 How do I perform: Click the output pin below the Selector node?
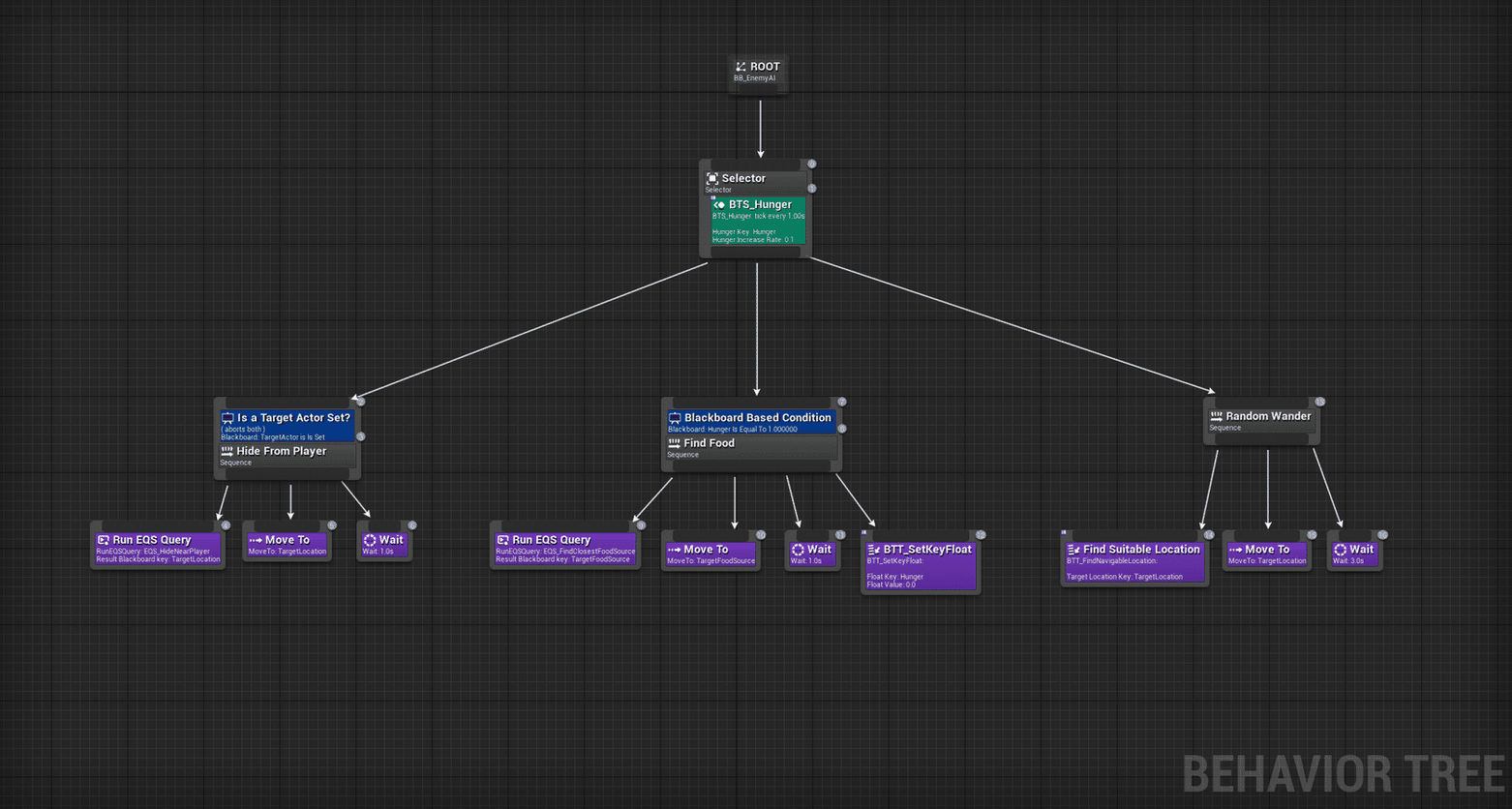756,253
